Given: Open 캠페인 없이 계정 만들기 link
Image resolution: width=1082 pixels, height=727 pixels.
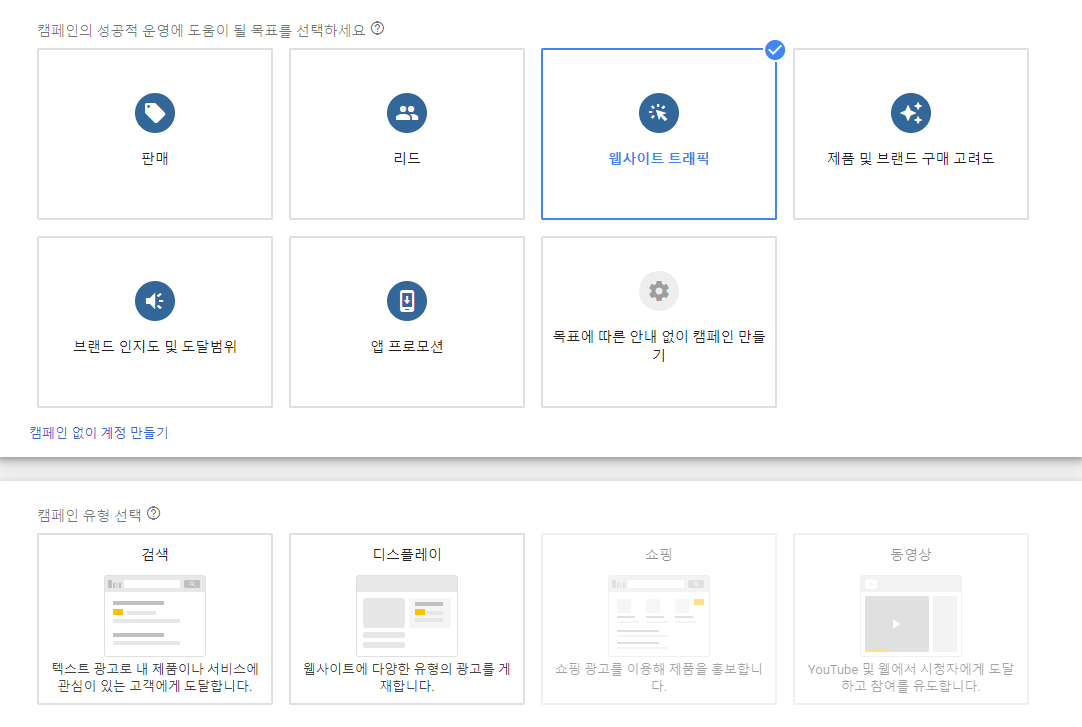Looking at the screenshot, I should point(99,432).
